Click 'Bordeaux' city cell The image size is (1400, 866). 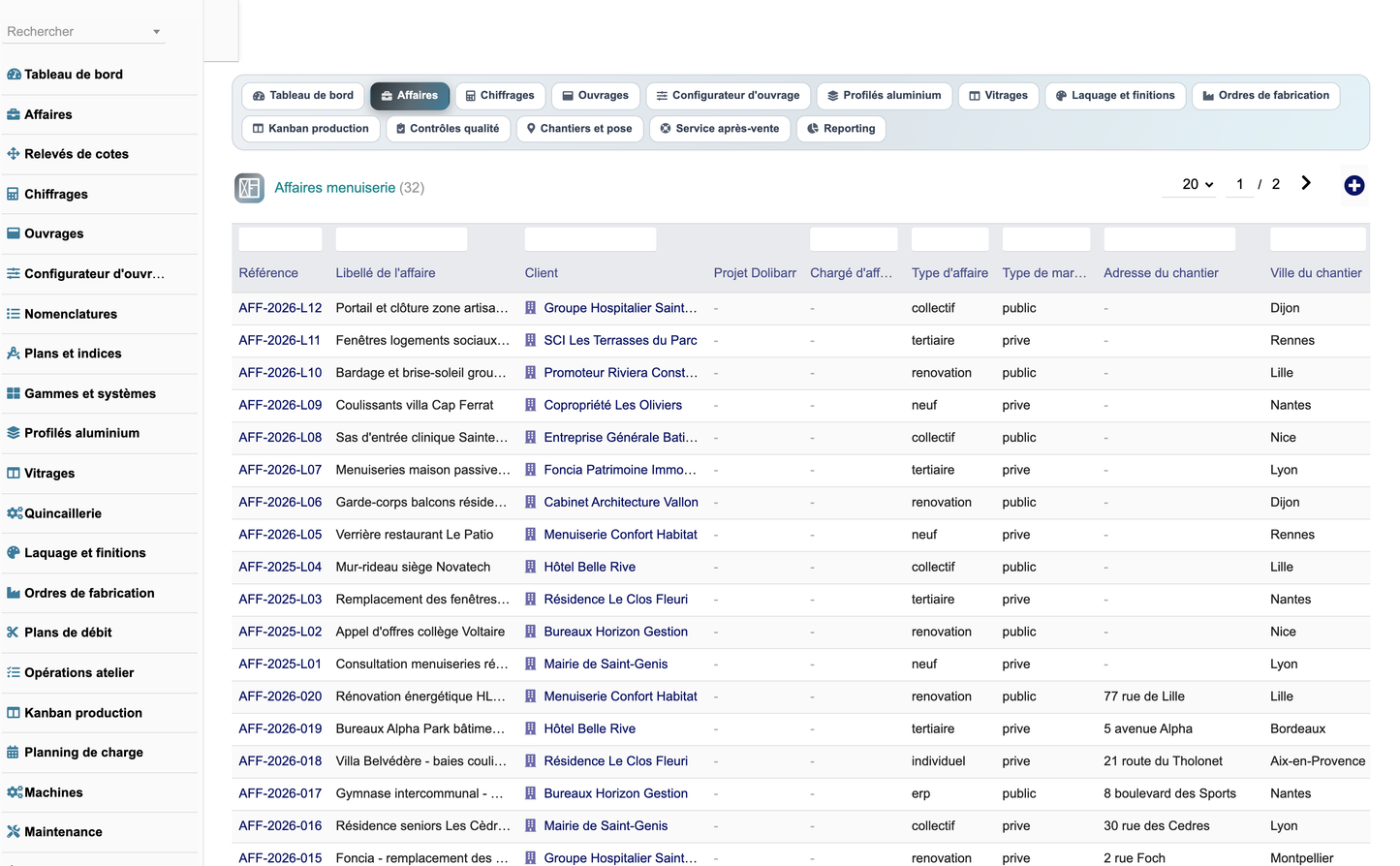1297,728
